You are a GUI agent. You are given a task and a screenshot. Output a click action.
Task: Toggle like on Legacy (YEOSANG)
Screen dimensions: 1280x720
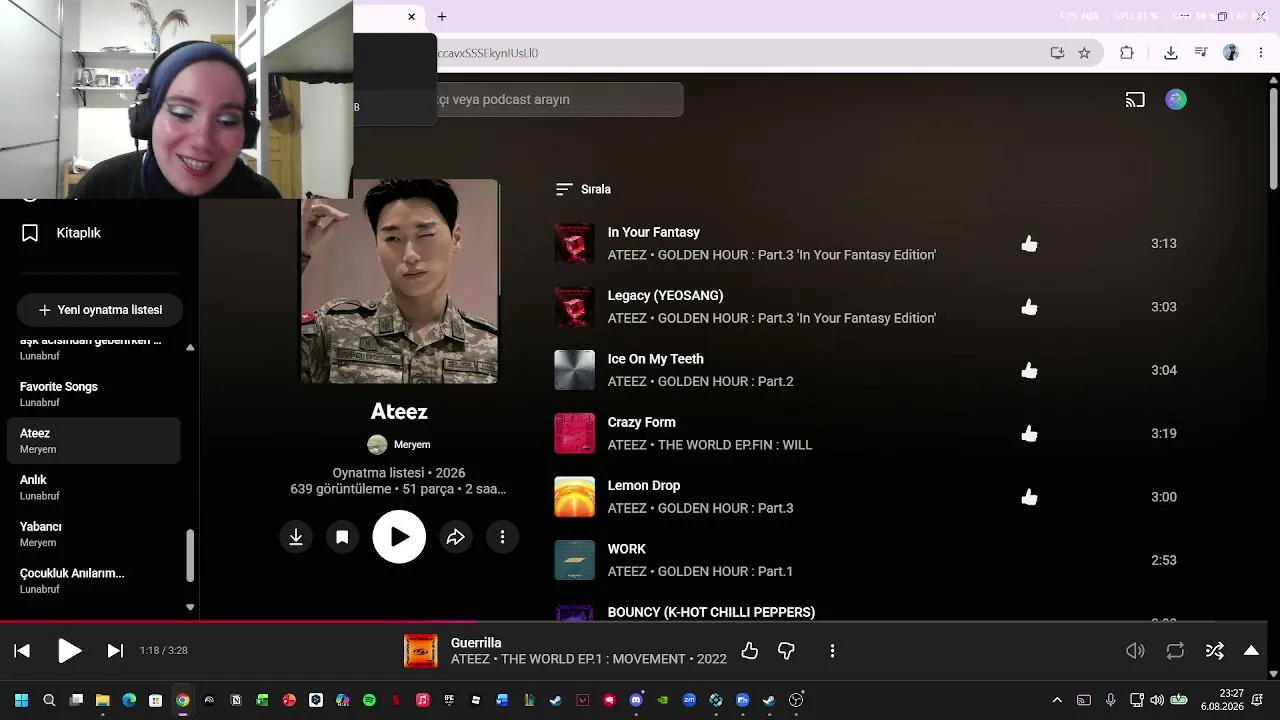(x=1029, y=307)
